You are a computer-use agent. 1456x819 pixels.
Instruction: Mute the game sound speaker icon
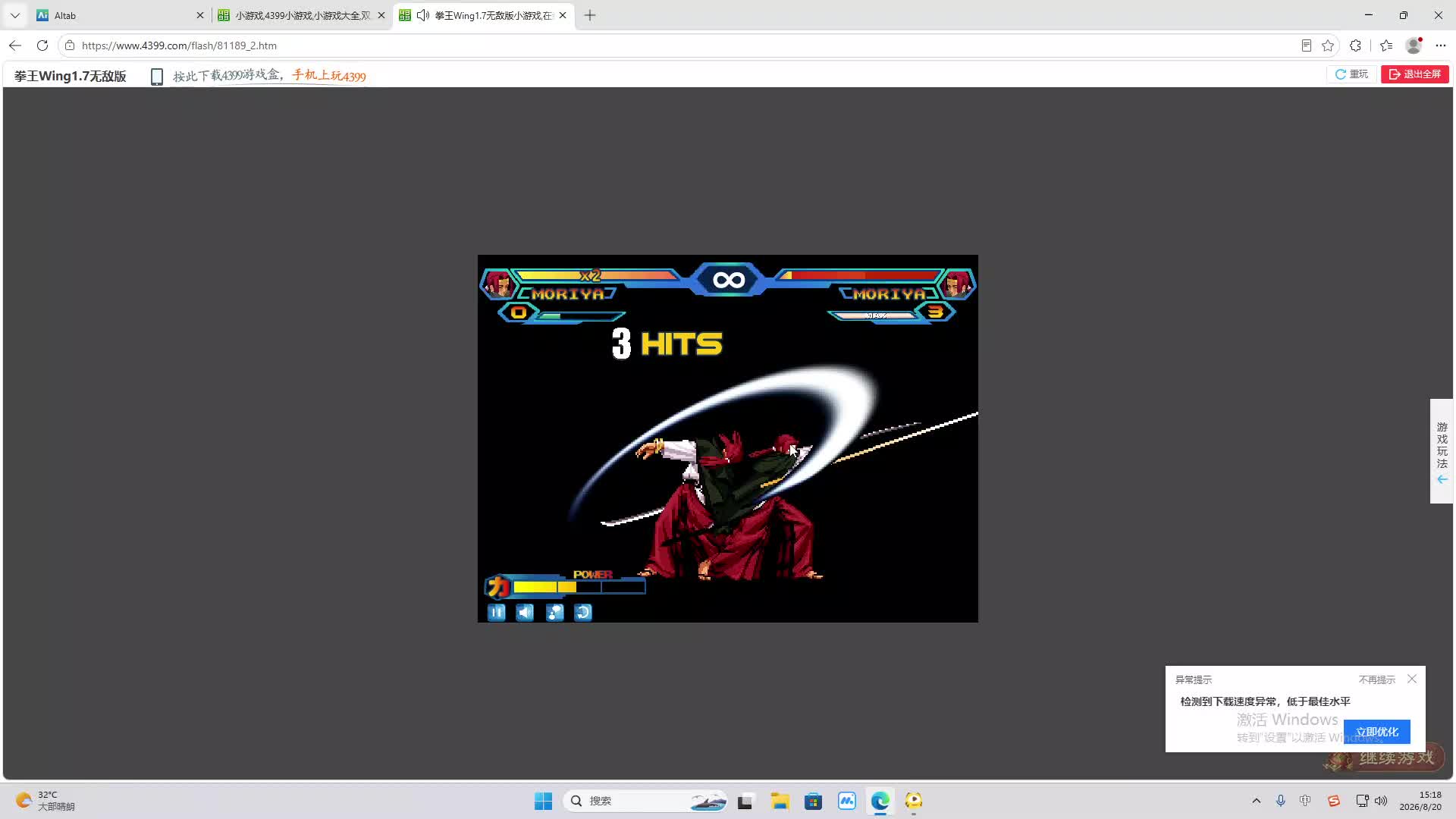(526, 613)
